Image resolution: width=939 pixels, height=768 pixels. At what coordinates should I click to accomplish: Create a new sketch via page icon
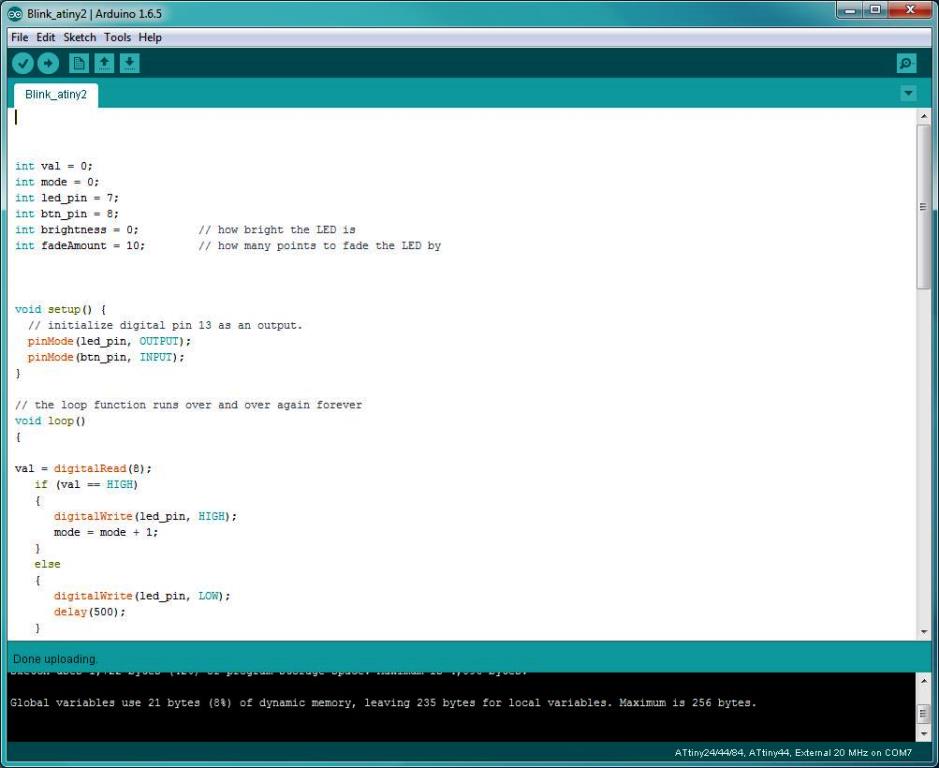point(78,63)
